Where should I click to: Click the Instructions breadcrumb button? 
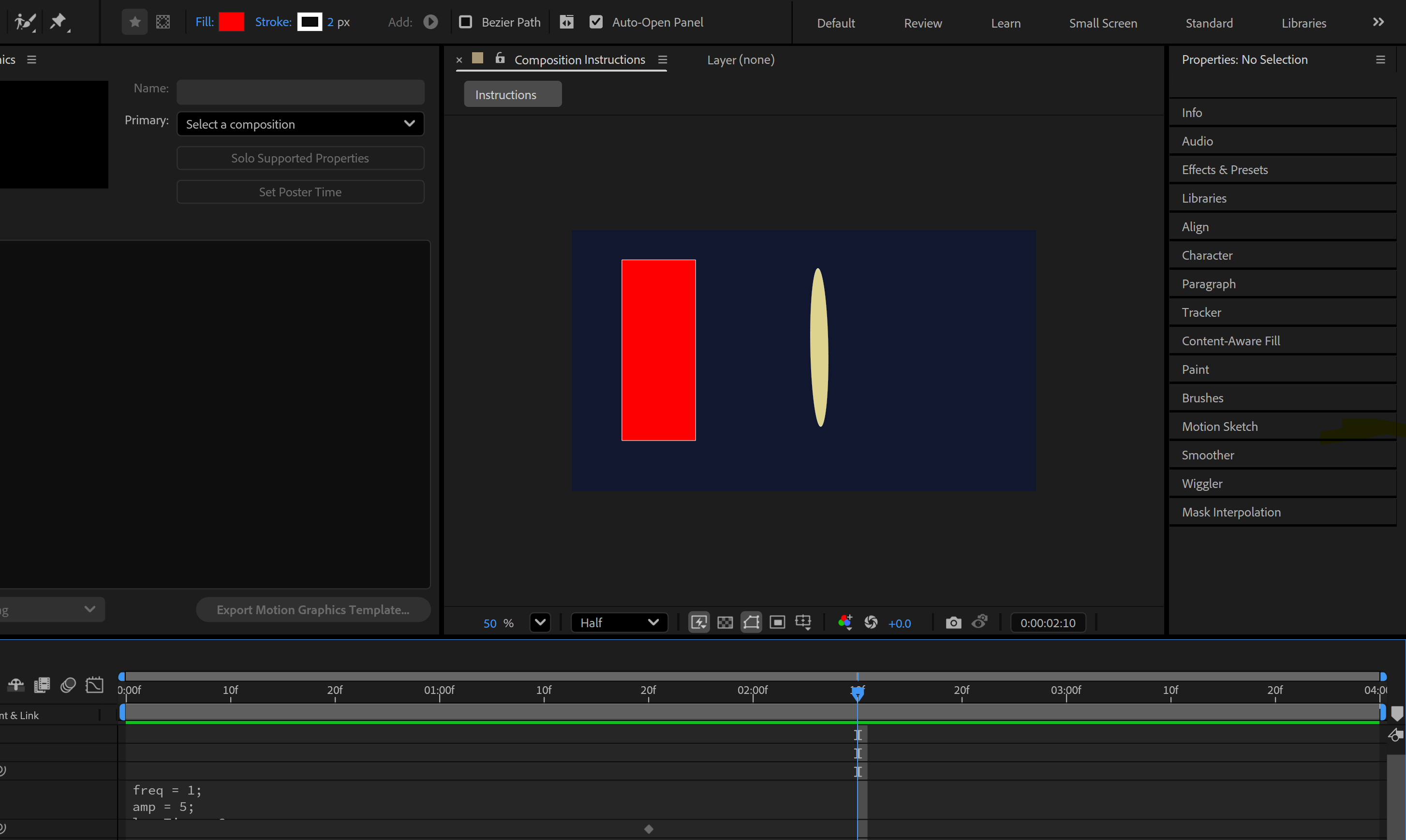click(513, 94)
